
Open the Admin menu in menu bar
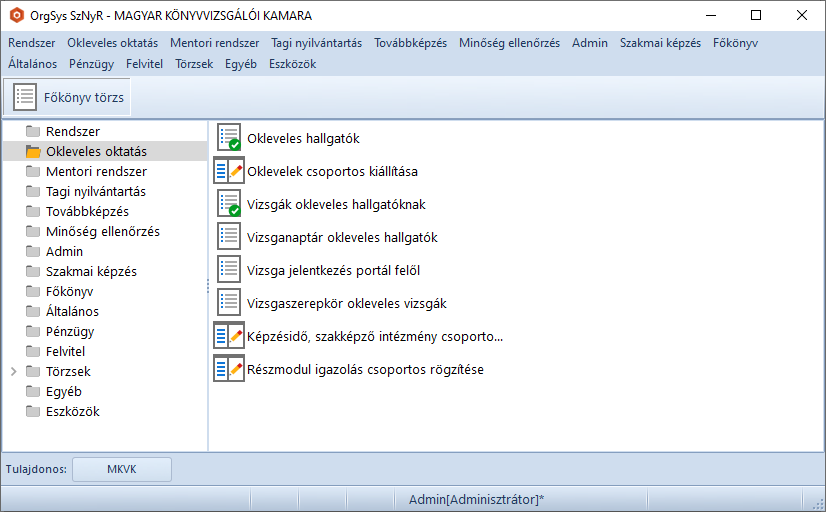point(589,43)
